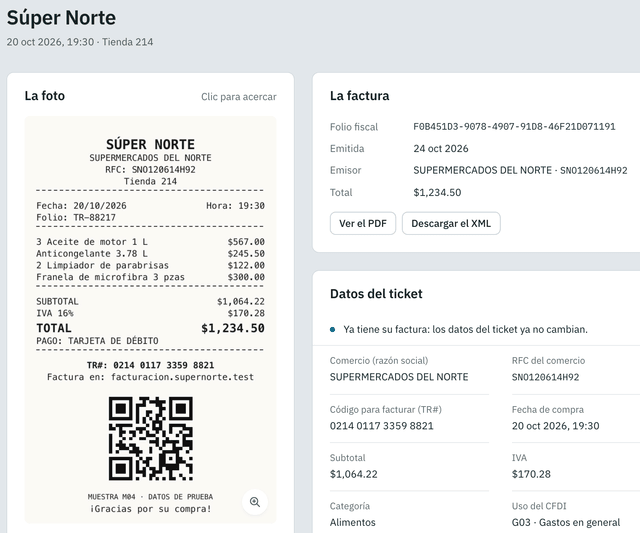Click the Comercio field value SUPERMERCADOS DEL NORTE
The image size is (640, 533).
tap(399, 377)
